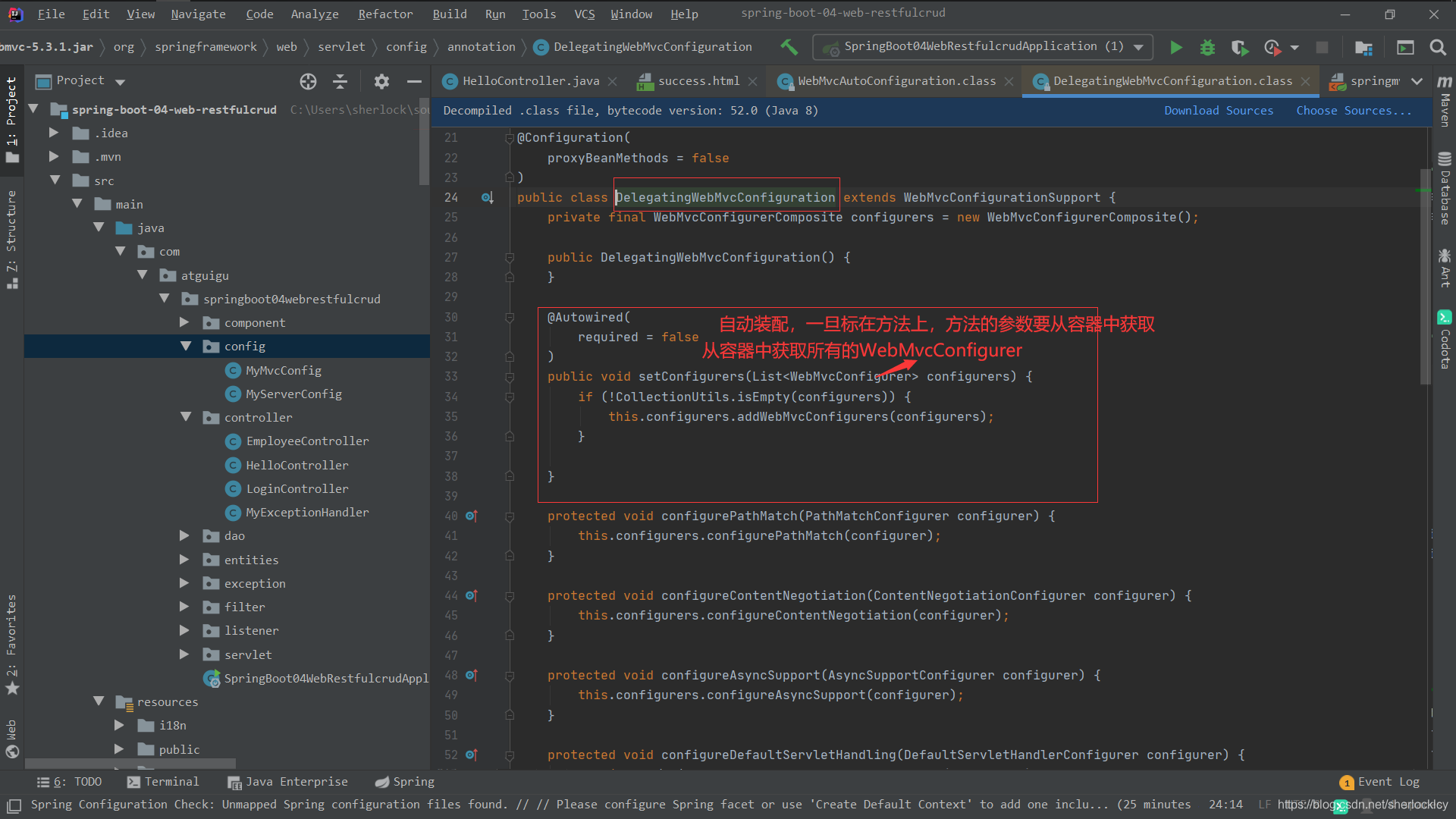This screenshot has height=819, width=1456.
Task: Expand the entities package
Action: tap(184, 560)
